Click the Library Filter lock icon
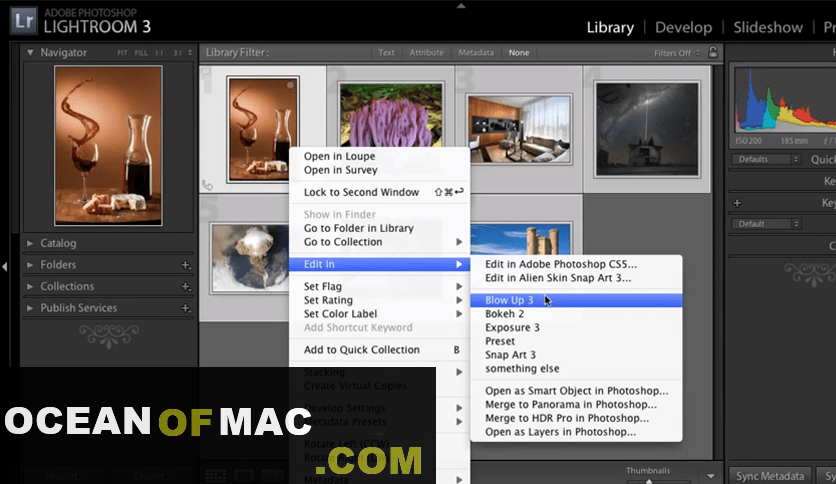 point(713,52)
